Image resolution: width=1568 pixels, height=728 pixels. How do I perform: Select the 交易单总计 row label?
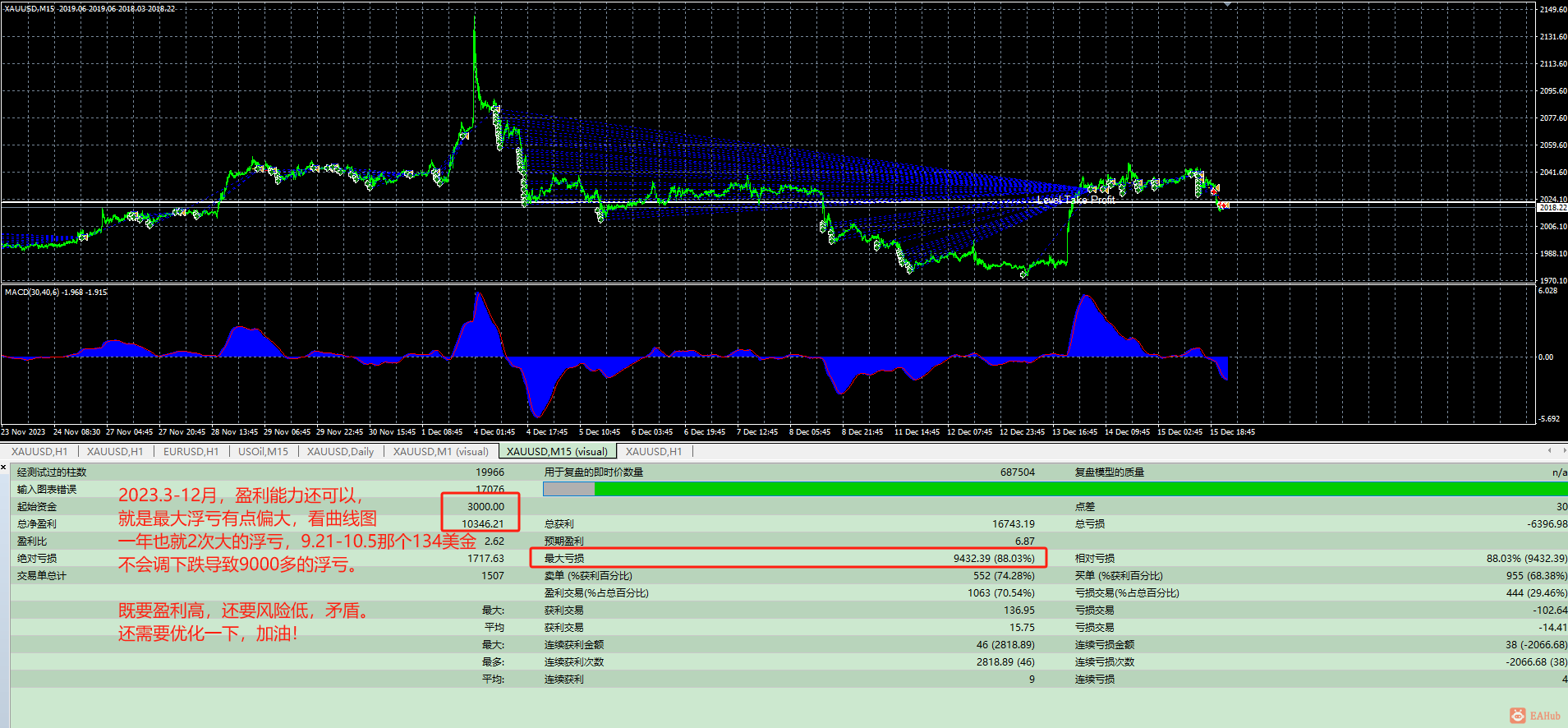pos(42,576)
